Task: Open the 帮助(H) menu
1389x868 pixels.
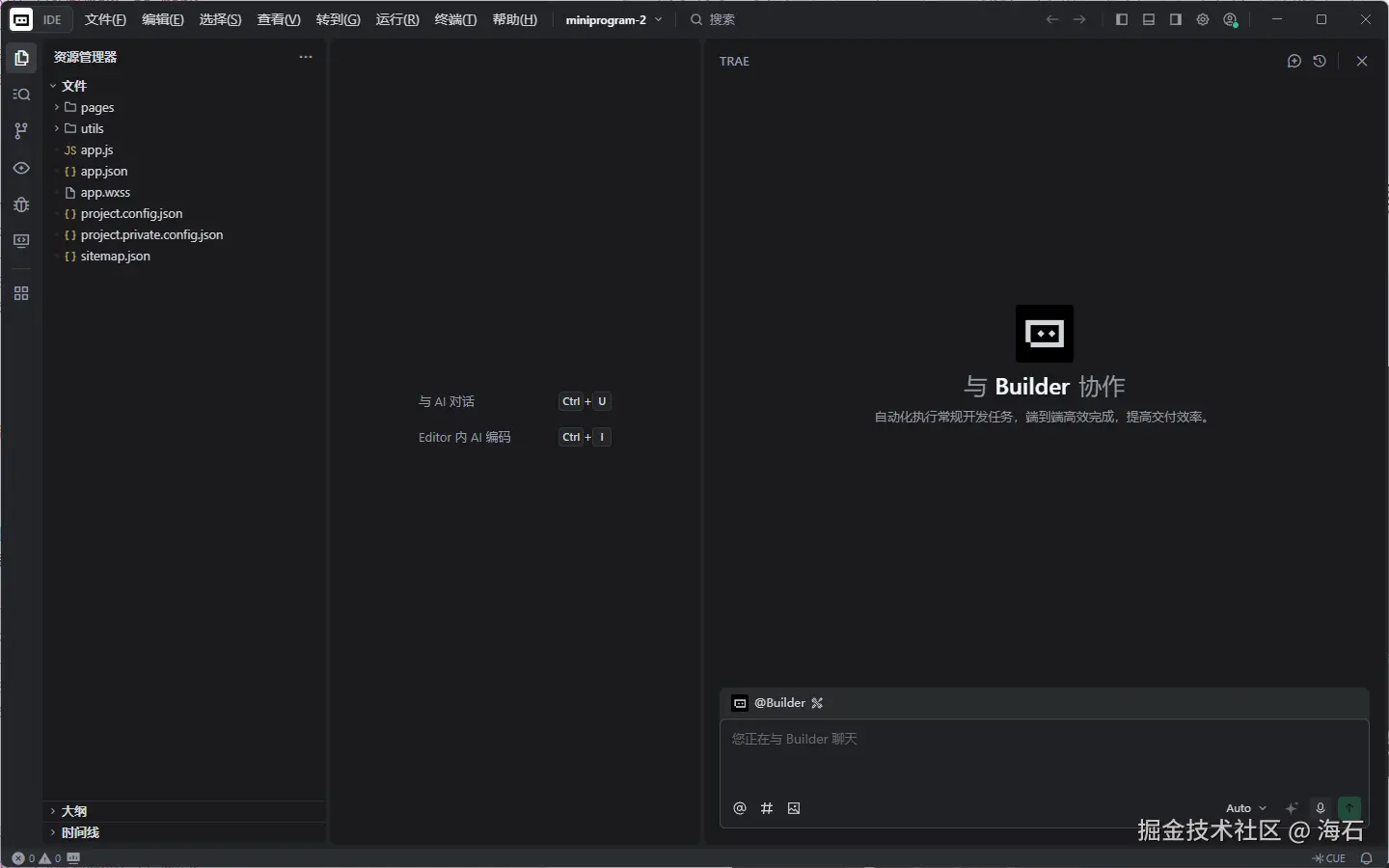Action: point(514,19)
